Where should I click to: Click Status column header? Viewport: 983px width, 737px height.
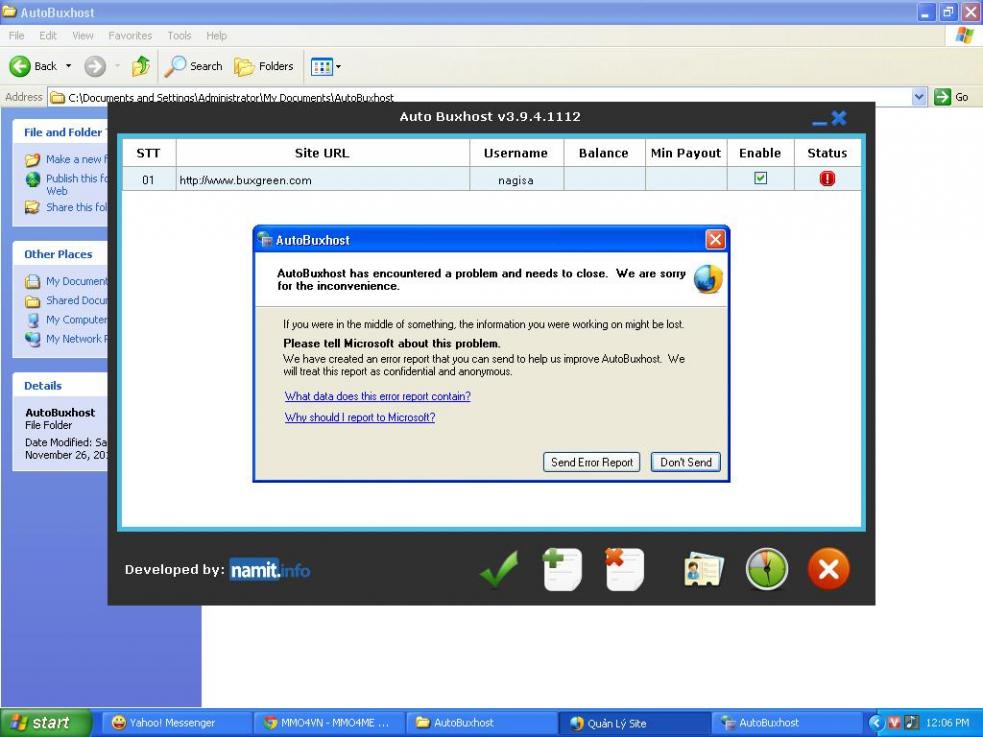pyautogui.click(x=828, y=153)
